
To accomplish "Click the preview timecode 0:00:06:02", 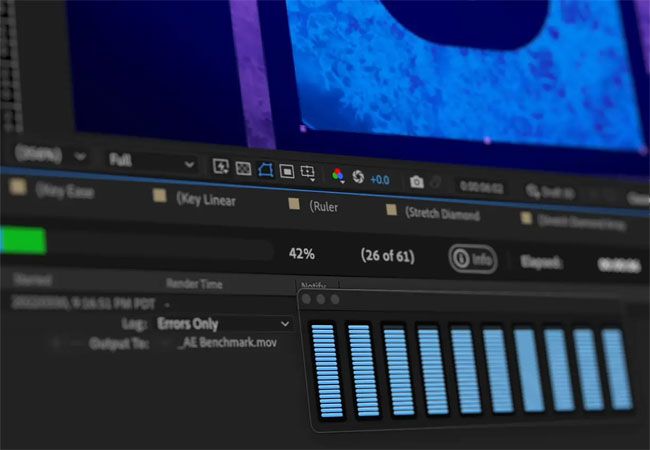I will [x=481, y=187].
